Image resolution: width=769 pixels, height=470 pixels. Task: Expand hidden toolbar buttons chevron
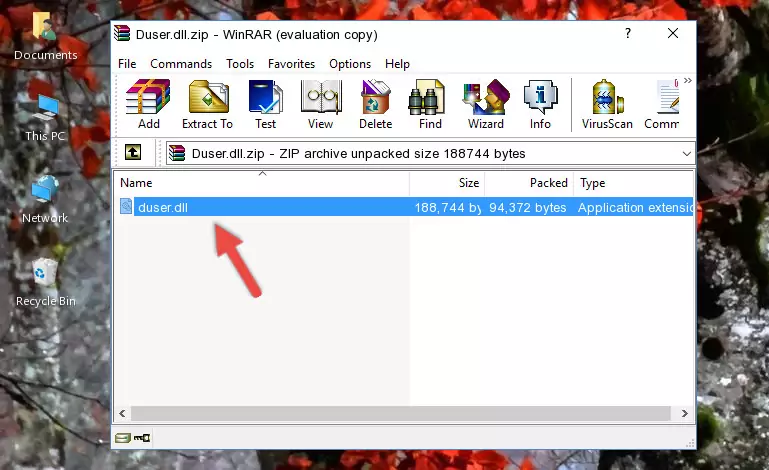(688, 80)
